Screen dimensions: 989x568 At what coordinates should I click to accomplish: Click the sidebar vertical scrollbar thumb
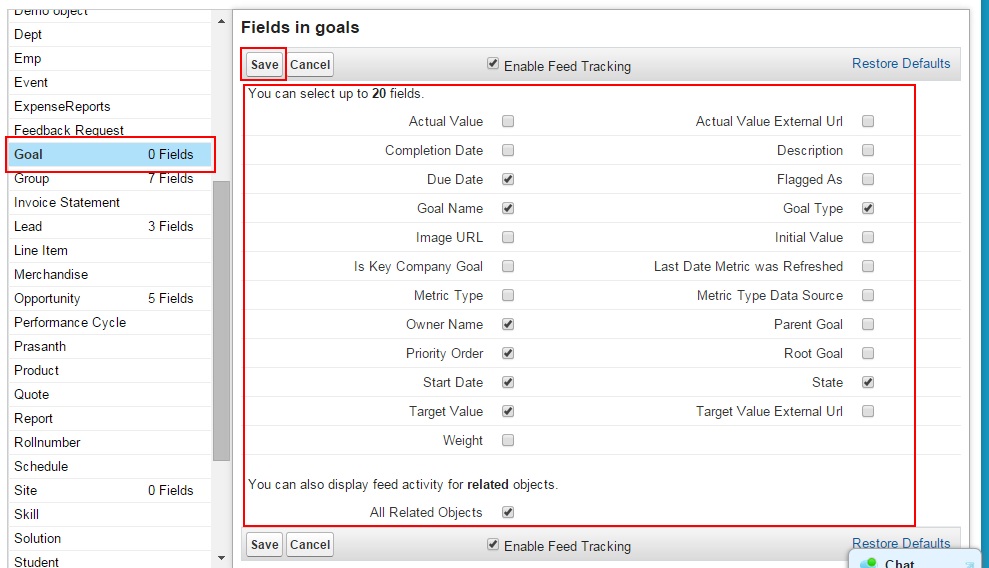click(221, 321)
